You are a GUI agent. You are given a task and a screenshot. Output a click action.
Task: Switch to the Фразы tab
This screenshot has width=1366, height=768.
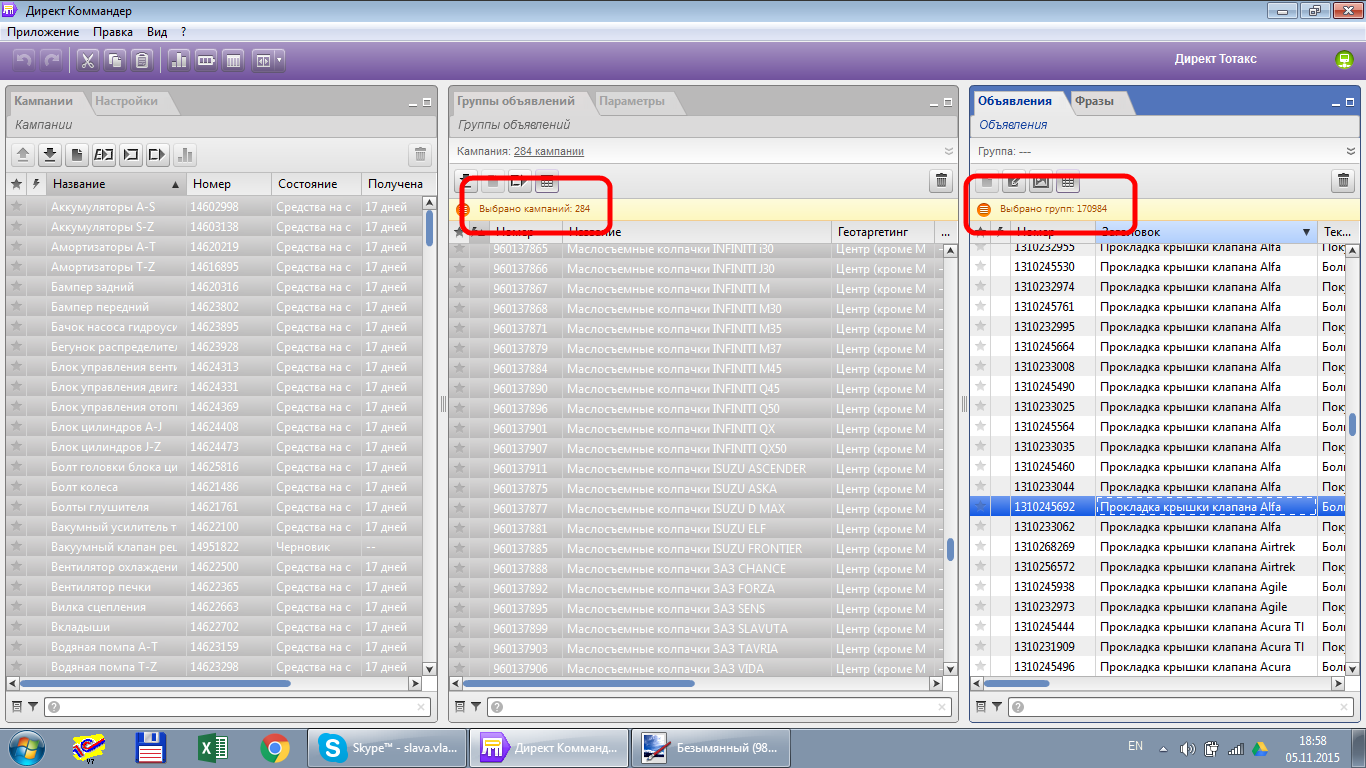pyautogui.click(x=1094, y=101)
